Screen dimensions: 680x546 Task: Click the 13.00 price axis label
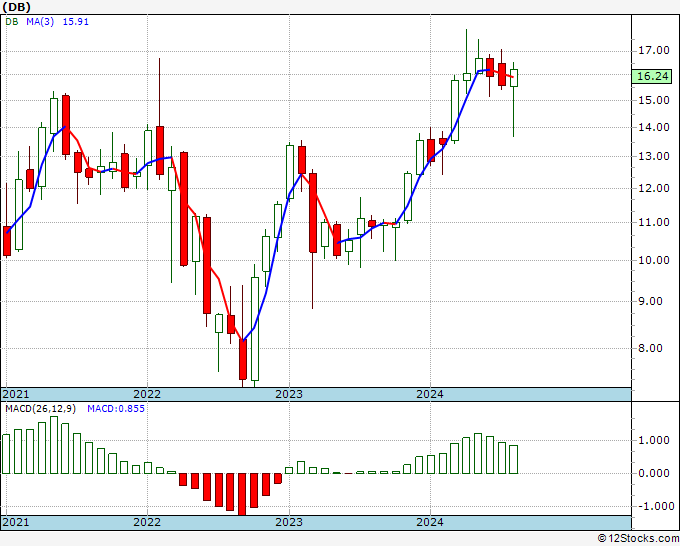point(654,156)
